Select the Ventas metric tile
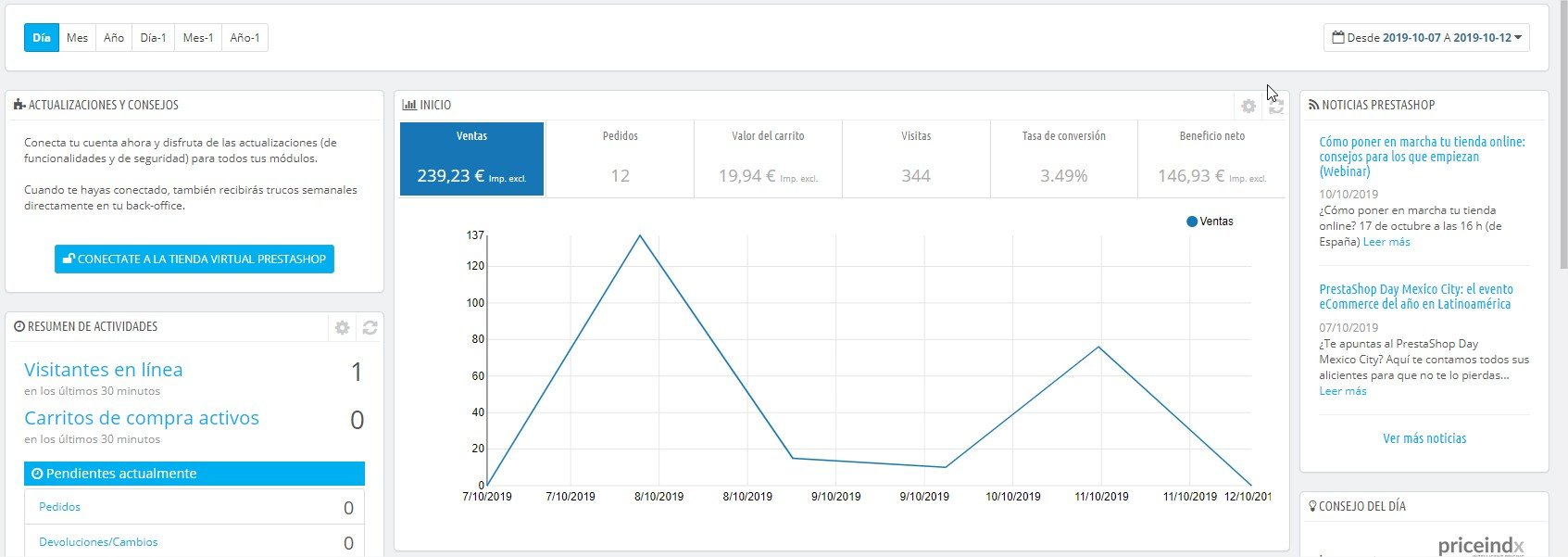This screenshot has height=557, width=1568. click(x=471, y=158)
